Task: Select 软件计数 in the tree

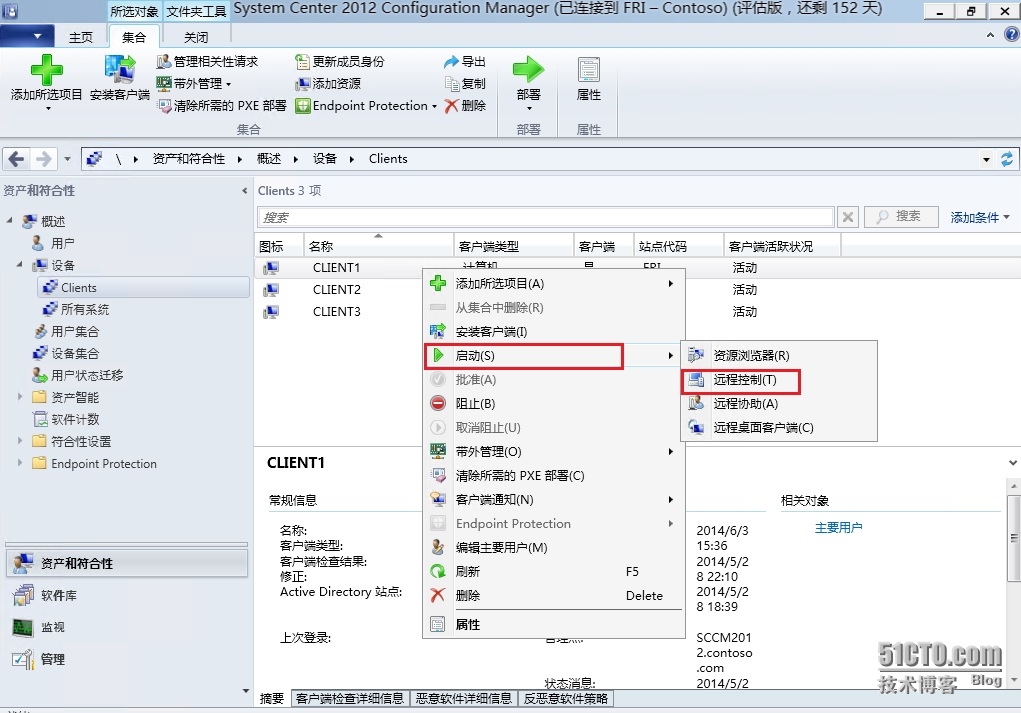Action: [x=75, y=419]
